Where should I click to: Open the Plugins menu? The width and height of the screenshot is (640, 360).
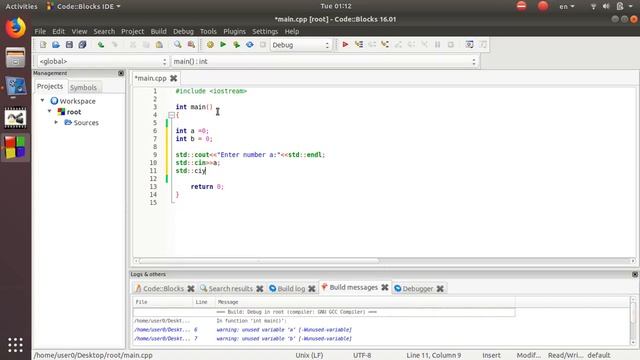(x=234, y=31)
